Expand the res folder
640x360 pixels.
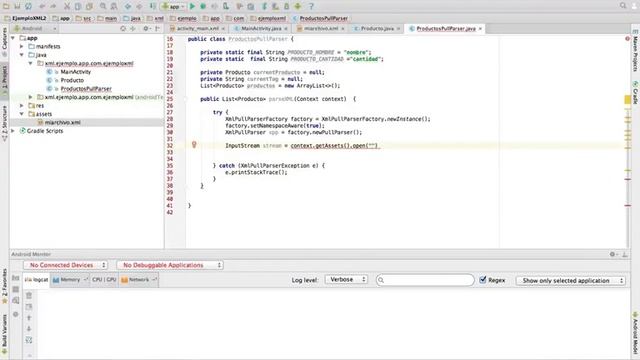coord(22,106)
